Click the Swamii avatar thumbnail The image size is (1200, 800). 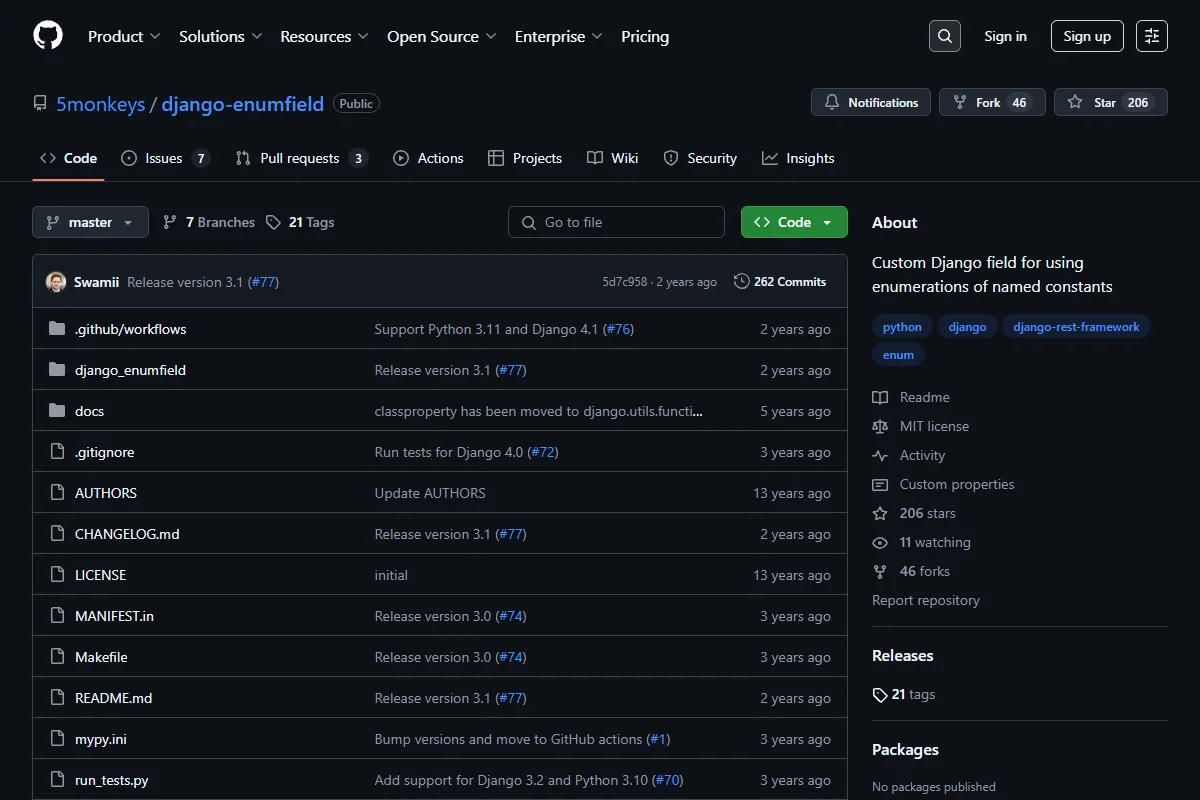click(x=56, y=282)
